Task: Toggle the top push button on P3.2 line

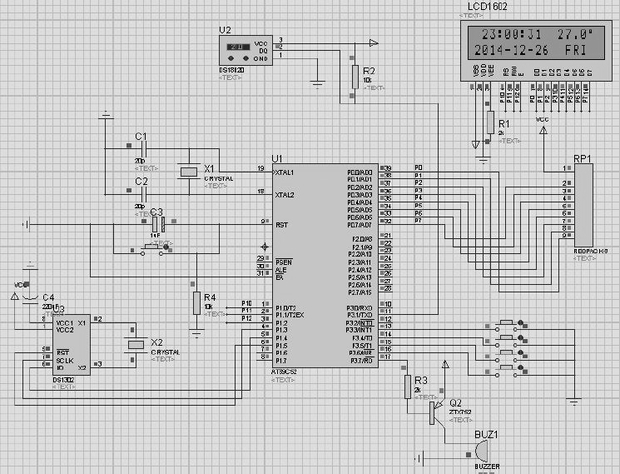Action: click(x=507, y=325)
